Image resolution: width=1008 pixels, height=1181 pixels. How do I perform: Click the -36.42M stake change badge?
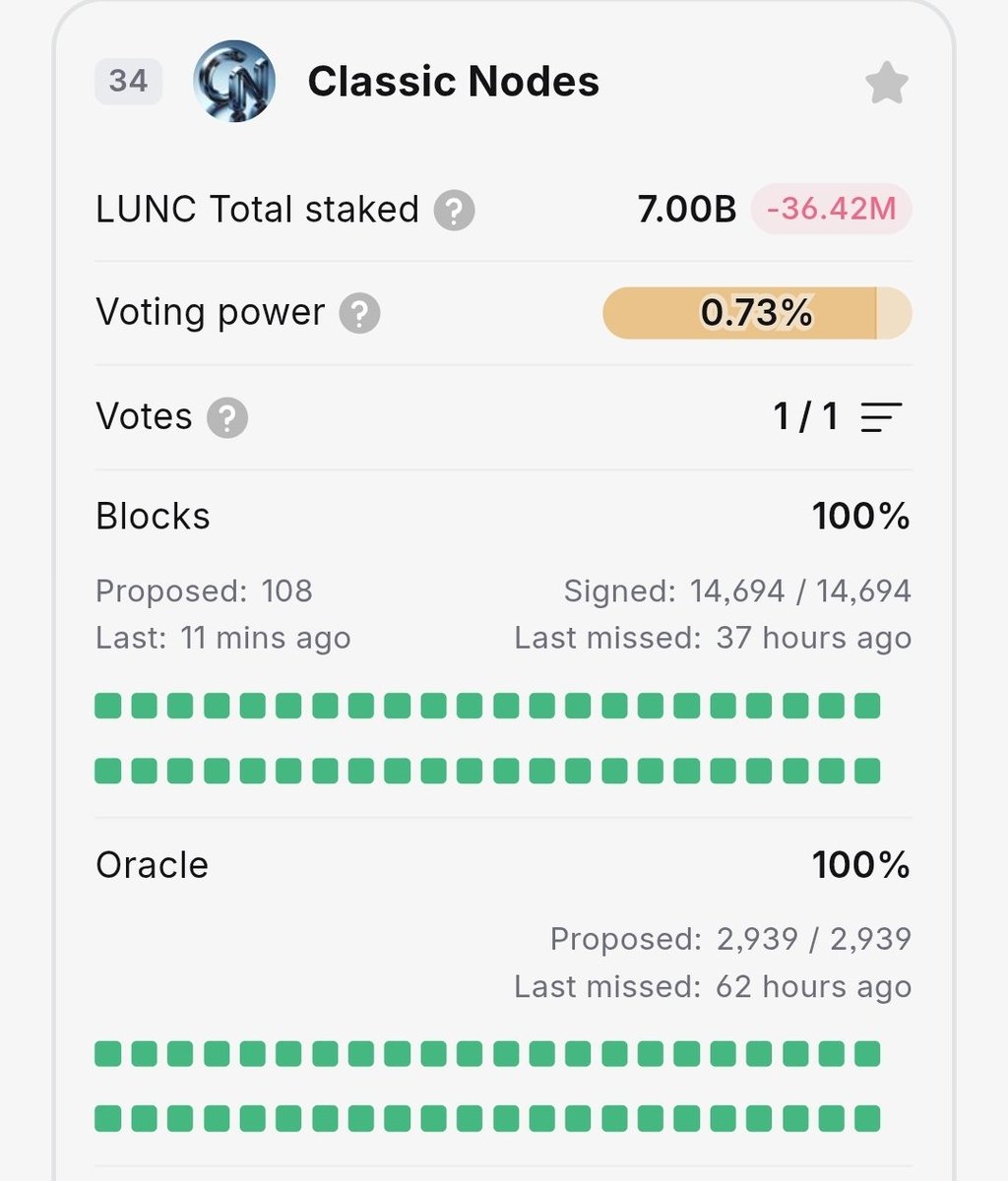point(832,210)
